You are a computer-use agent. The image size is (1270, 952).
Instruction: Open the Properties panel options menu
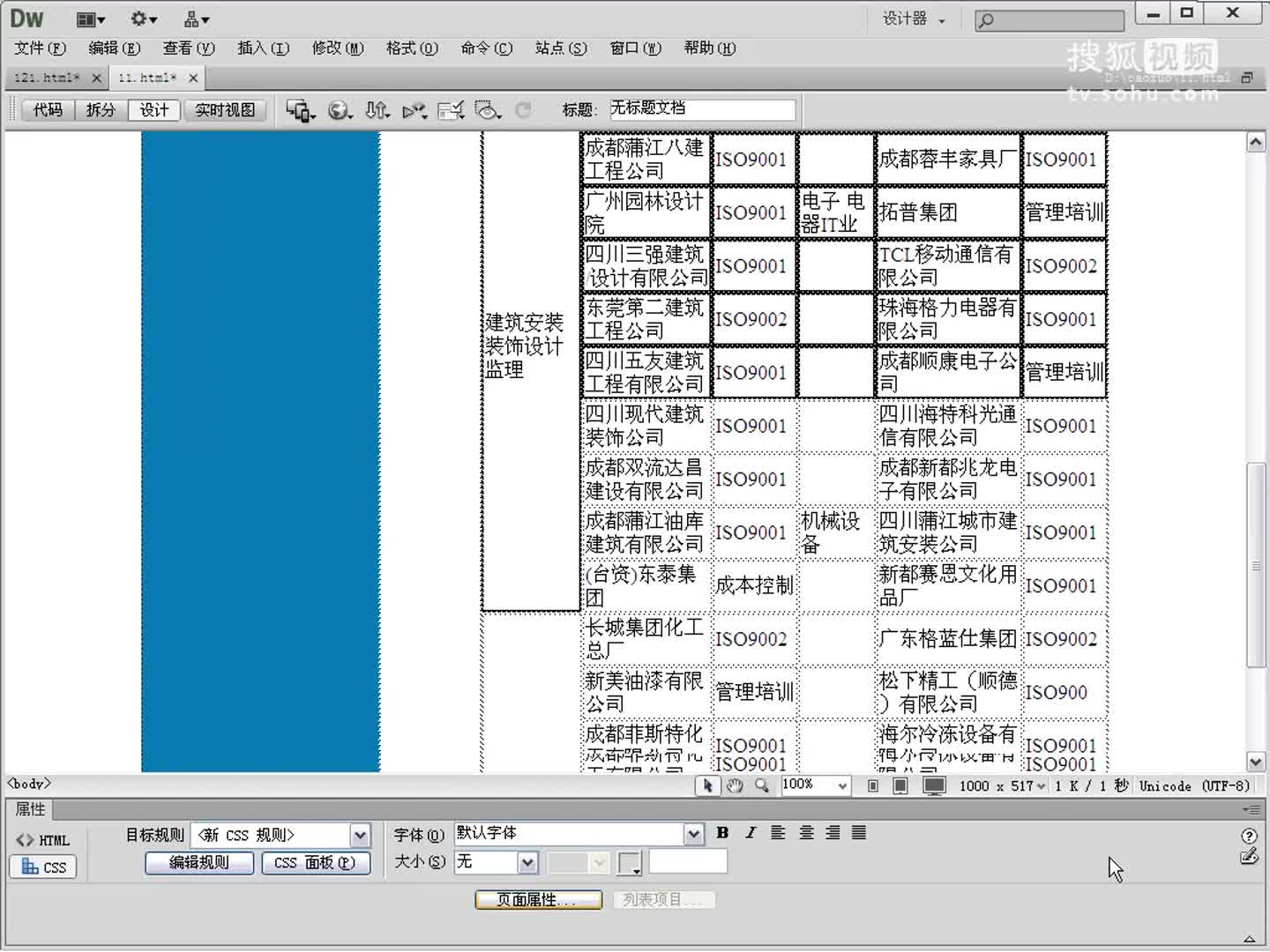click(x=1251, y=809)
